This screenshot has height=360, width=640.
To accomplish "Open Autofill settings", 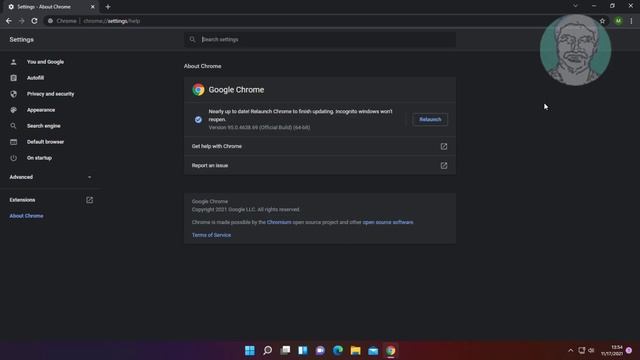I will point(36,78).
